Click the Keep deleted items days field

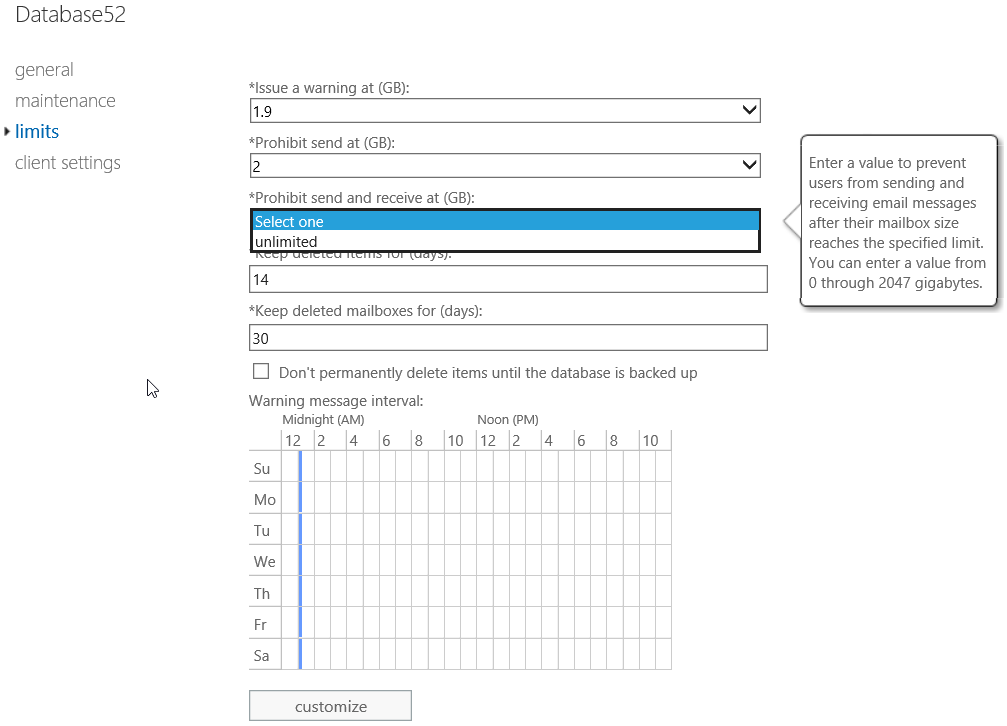[508, 279]
